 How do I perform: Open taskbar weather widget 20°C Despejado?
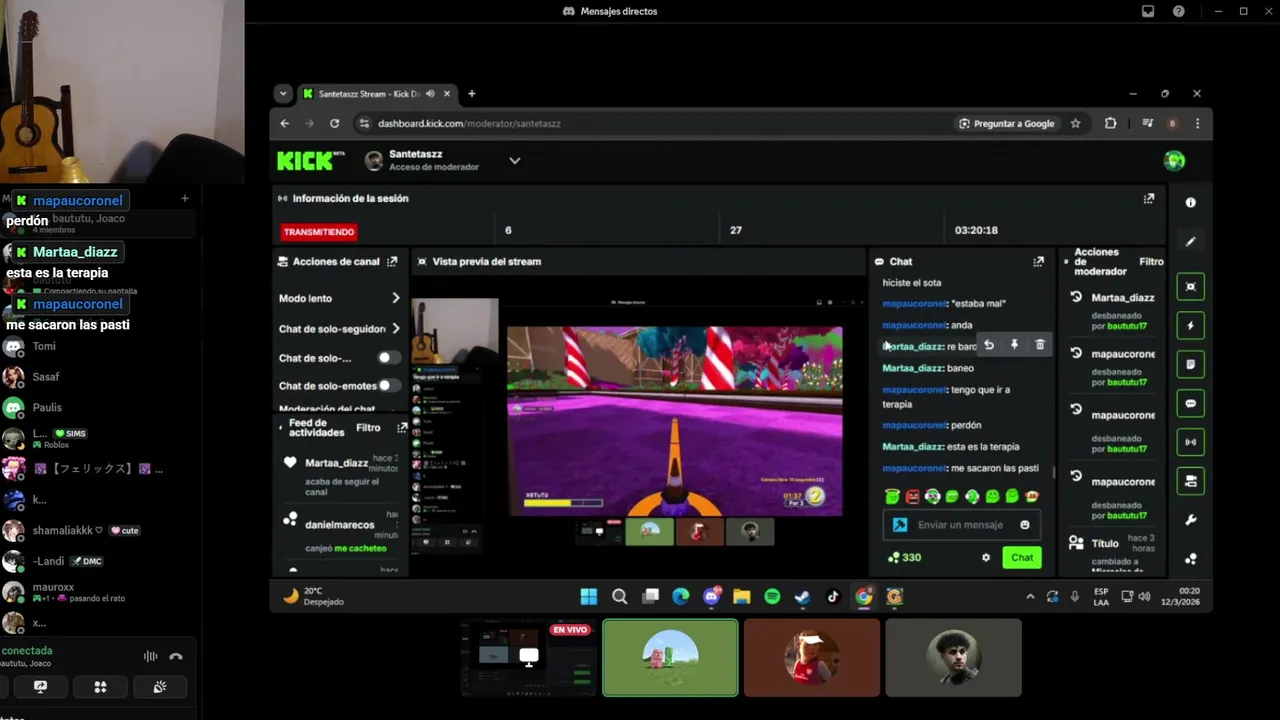312,596
